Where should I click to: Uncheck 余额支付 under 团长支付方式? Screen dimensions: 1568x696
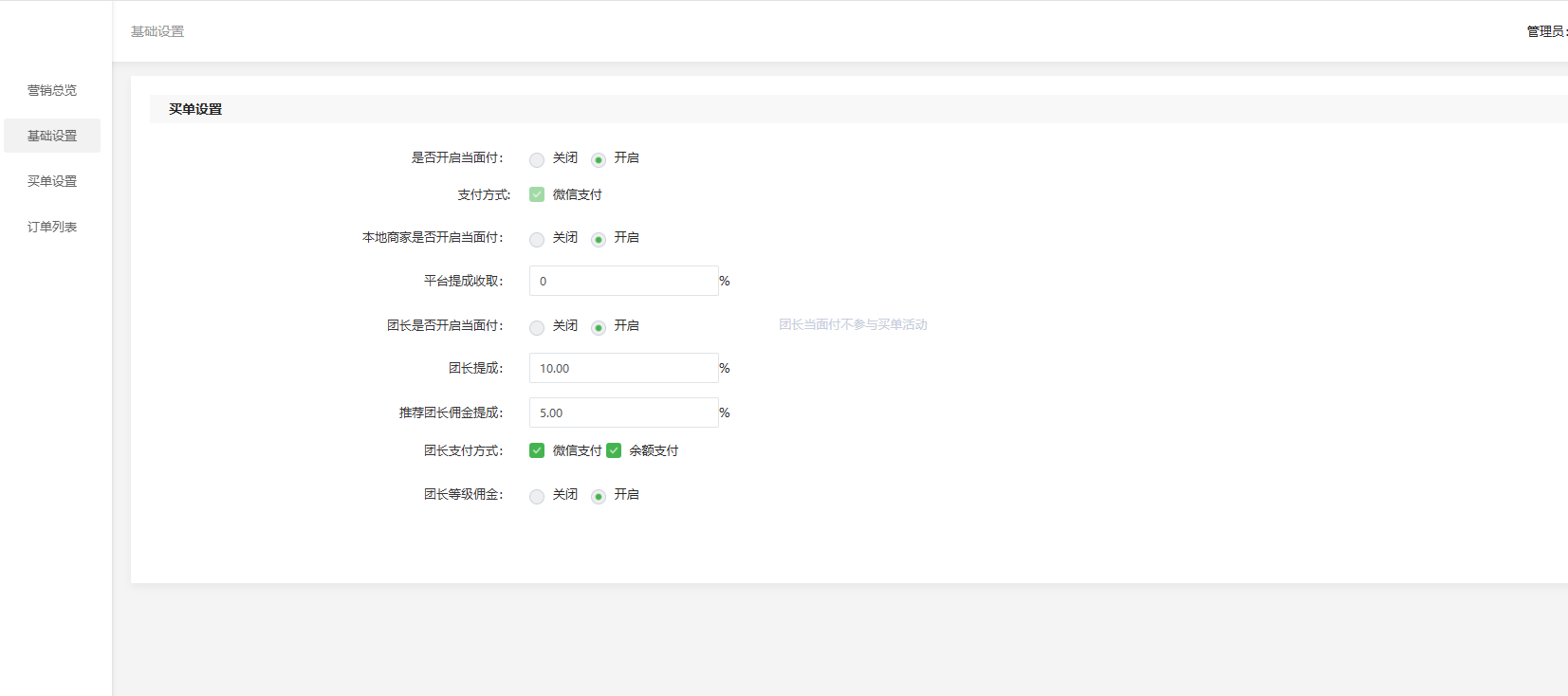point(614,450)
